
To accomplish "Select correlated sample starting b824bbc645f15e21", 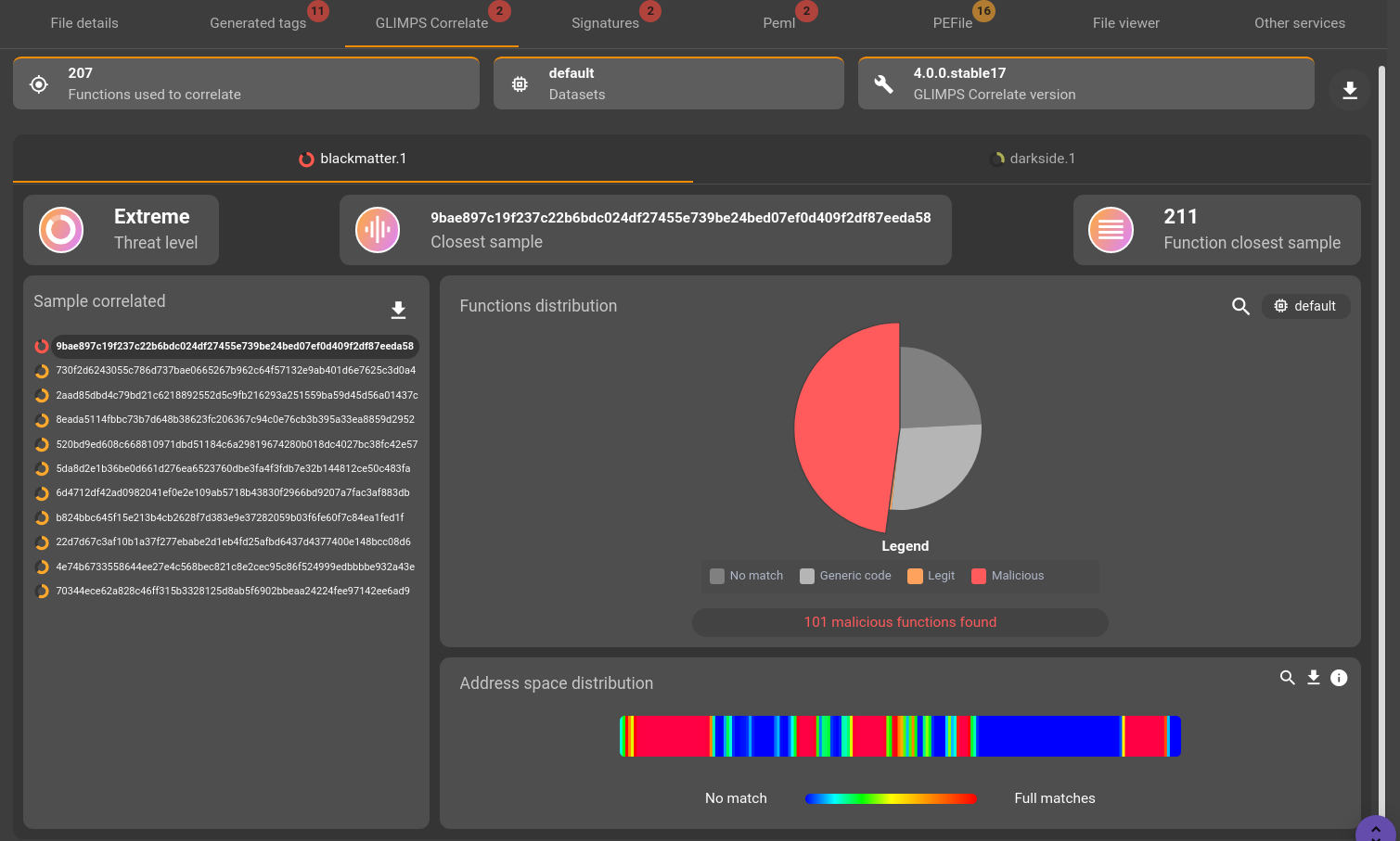I will (230, 517).
